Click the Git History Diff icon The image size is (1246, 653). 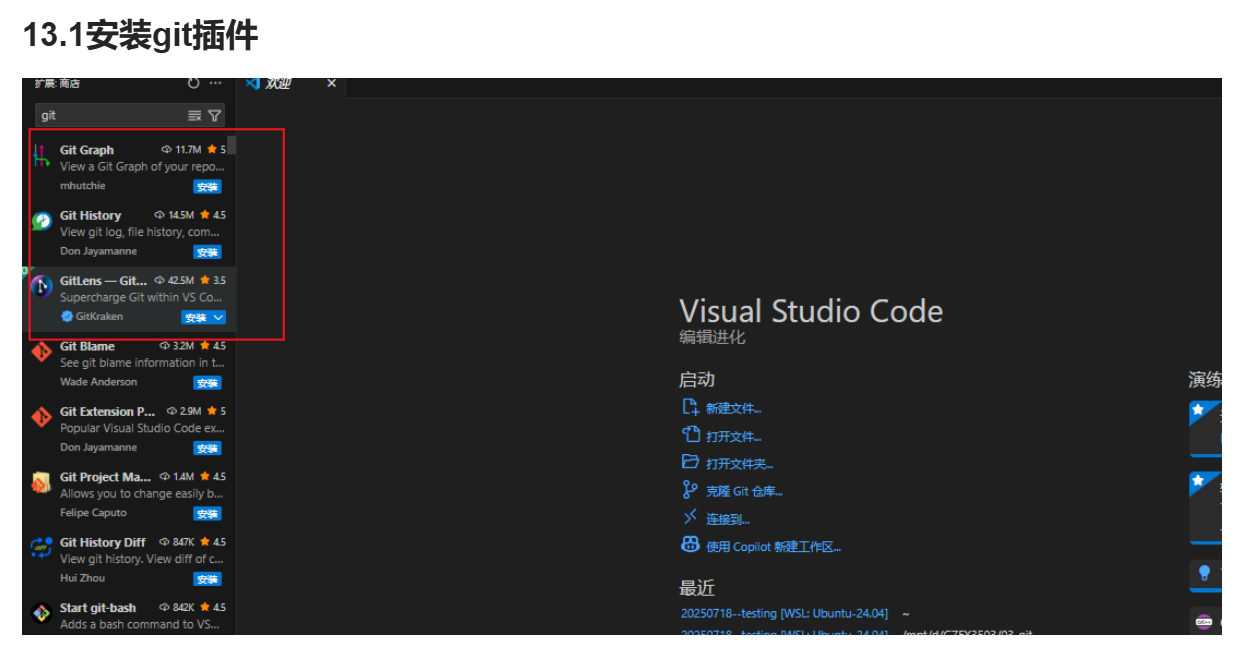41,548
